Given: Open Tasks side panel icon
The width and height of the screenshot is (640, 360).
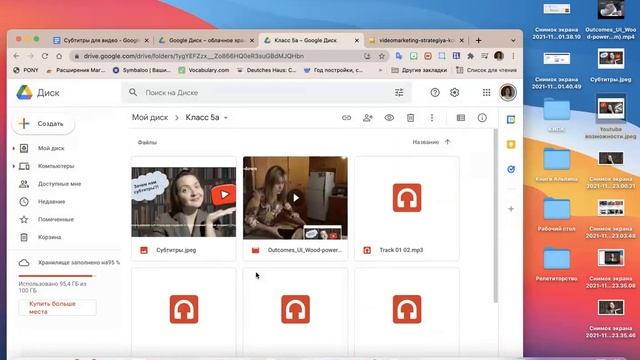Looking at the screenshot, I should (x=511, y=169).
